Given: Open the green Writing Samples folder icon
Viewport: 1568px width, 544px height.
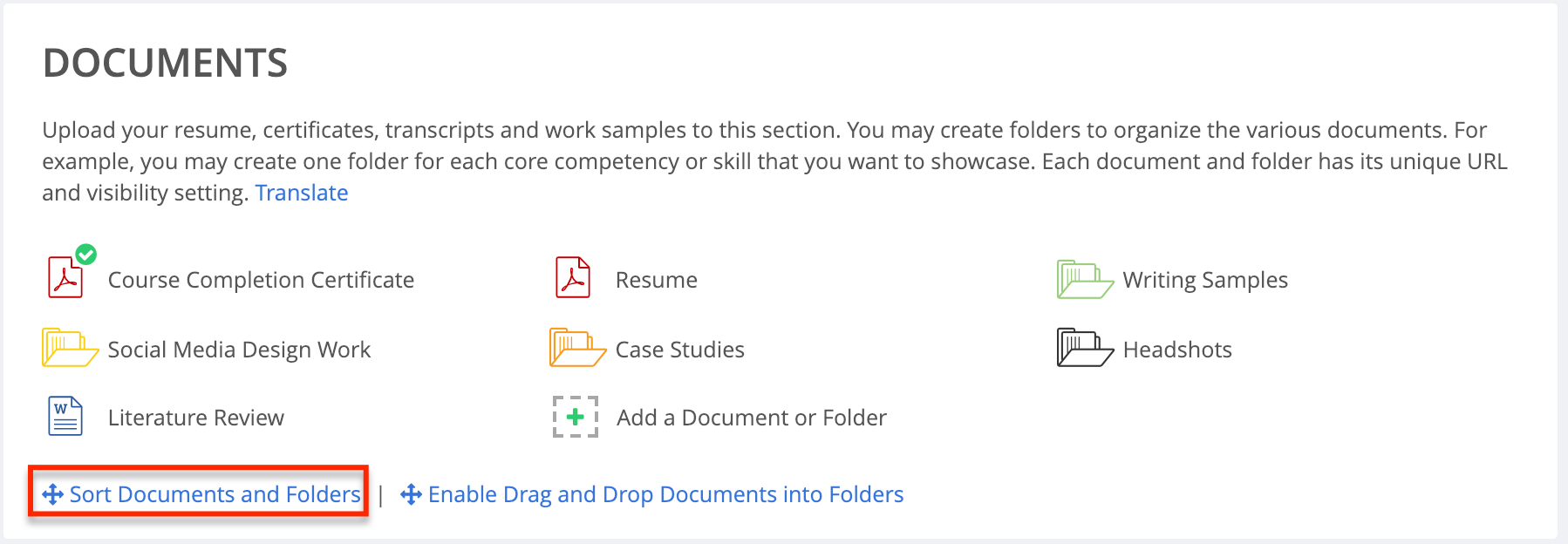Looking at the screenshot, I should pyautogui.click(x=1085, y=279).
